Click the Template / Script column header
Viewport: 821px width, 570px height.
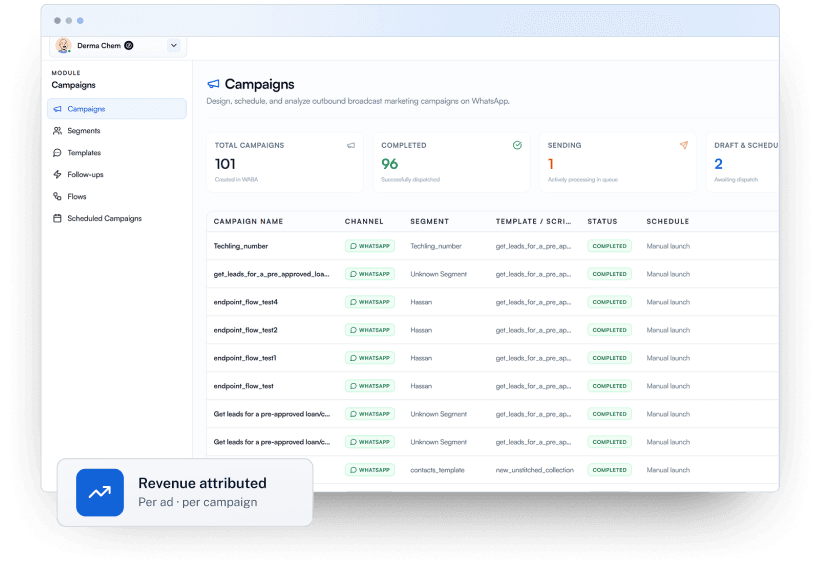coord(534,222)
